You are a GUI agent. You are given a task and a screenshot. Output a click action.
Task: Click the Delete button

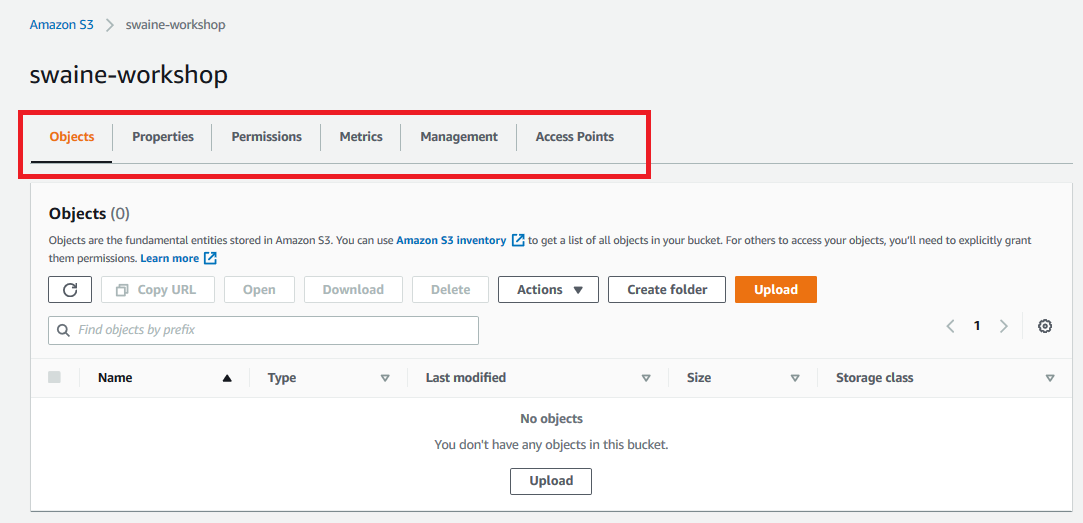[450, 289]
